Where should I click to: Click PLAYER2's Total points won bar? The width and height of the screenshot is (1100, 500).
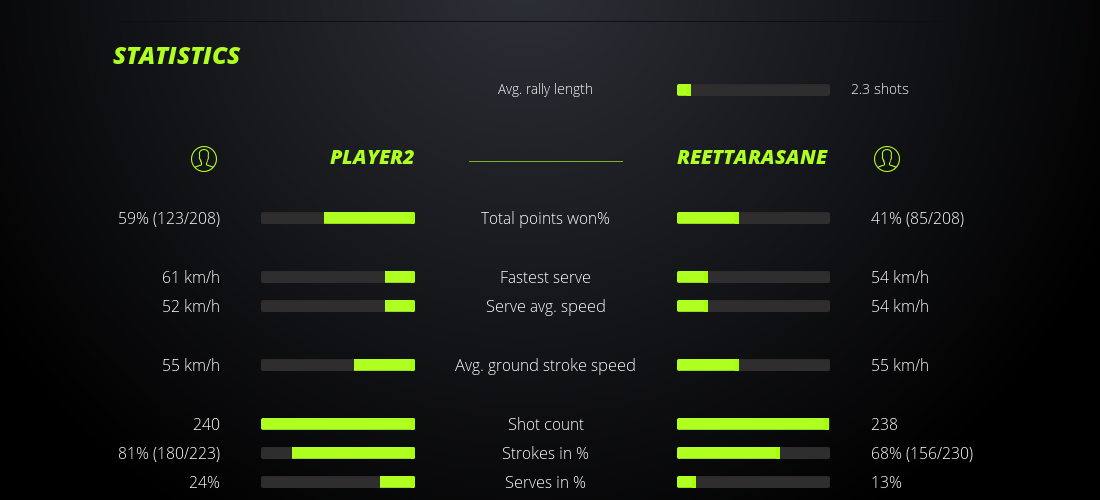338,218
